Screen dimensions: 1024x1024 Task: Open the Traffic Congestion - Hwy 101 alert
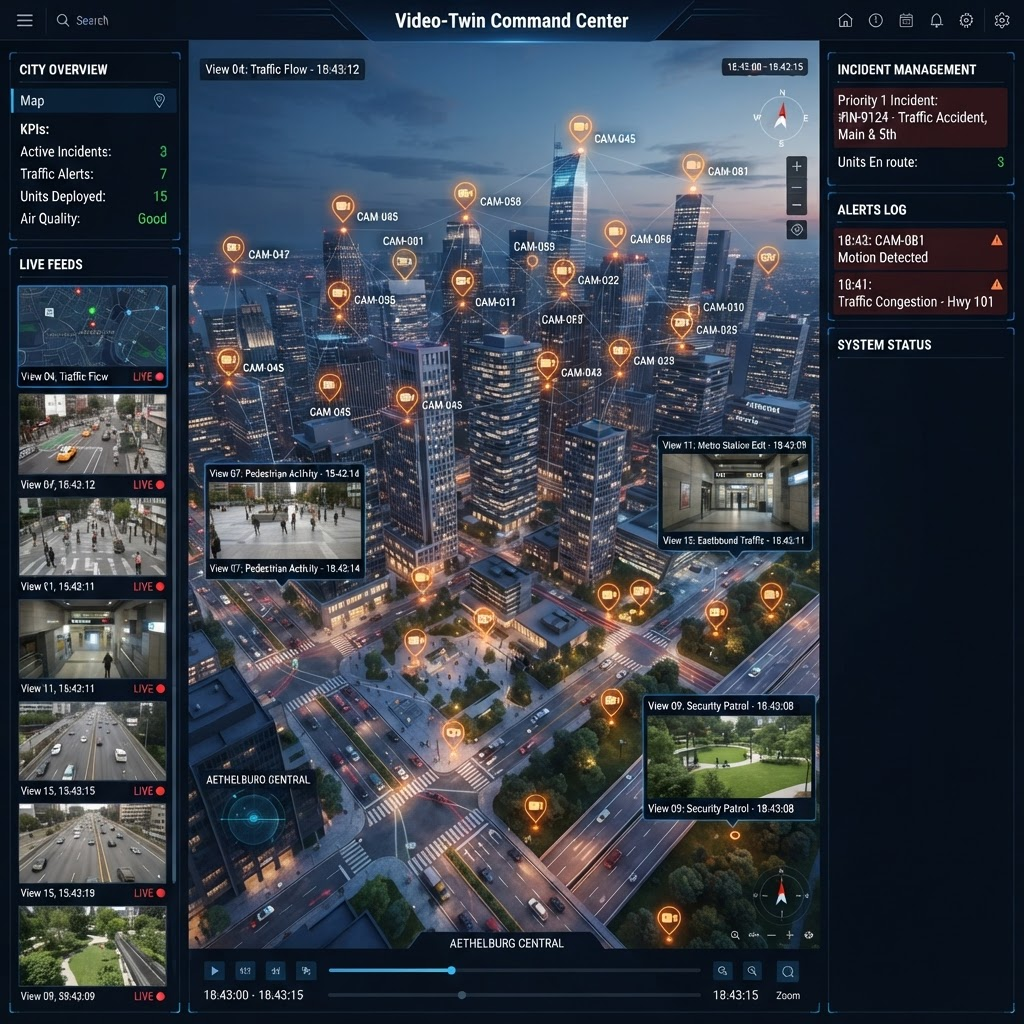921,293
